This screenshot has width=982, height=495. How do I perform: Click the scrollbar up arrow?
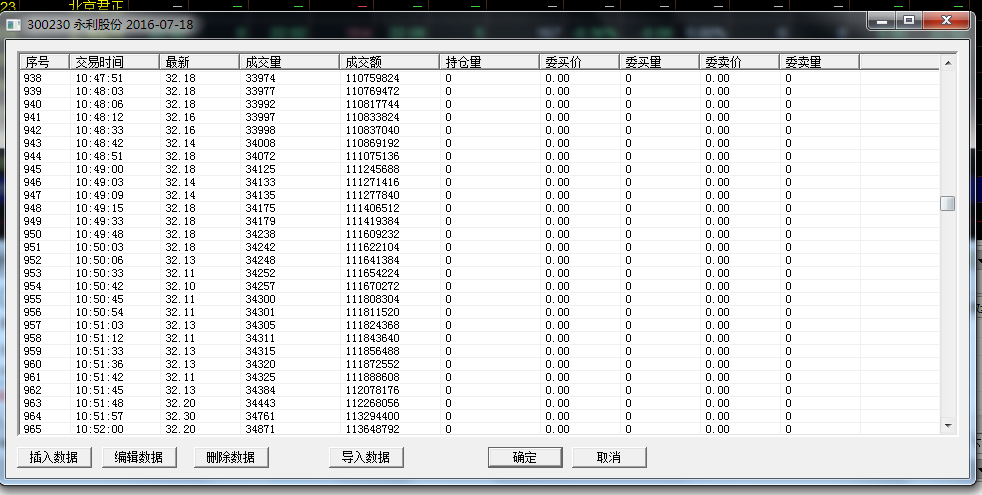[x=947, y=63]
